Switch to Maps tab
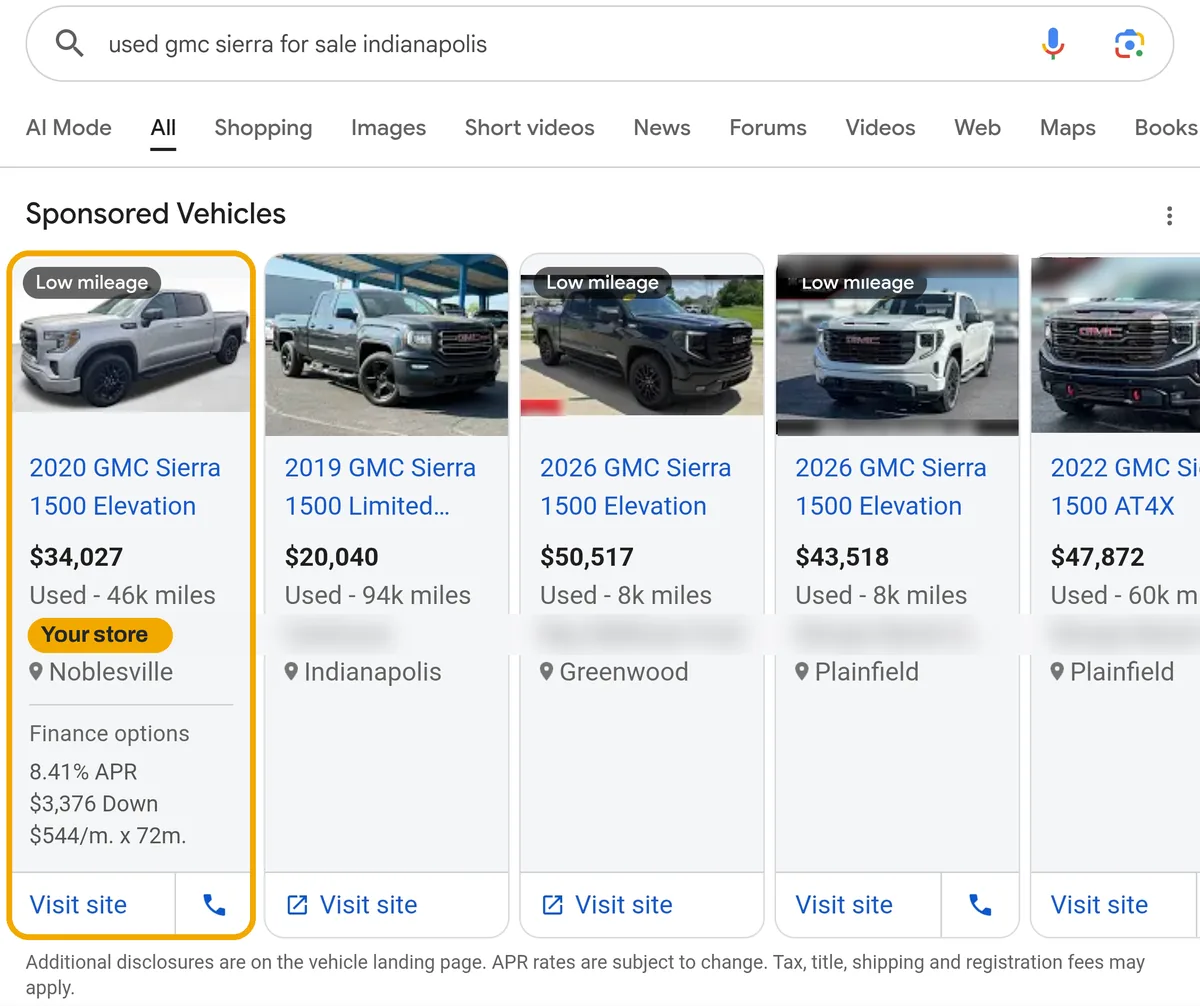 (x=1067, y=128)
